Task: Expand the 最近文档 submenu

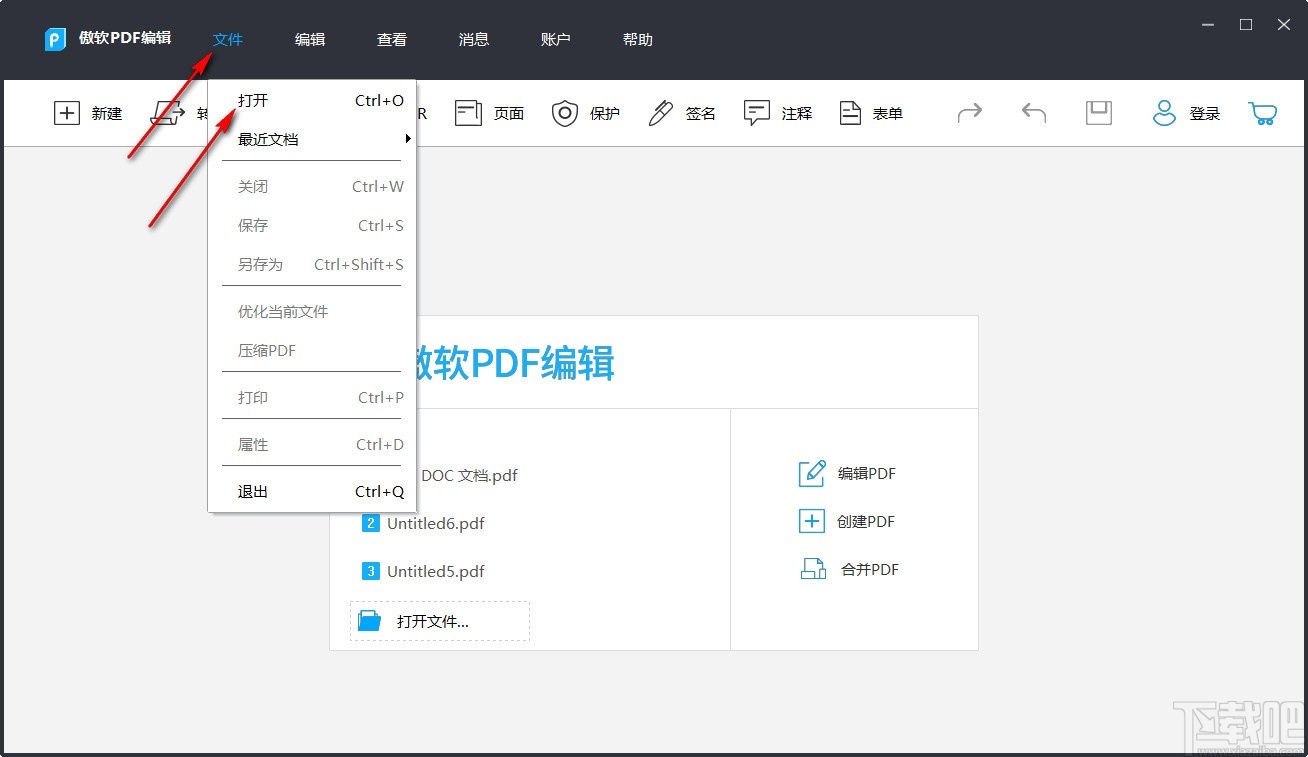Action: (265, 140)
